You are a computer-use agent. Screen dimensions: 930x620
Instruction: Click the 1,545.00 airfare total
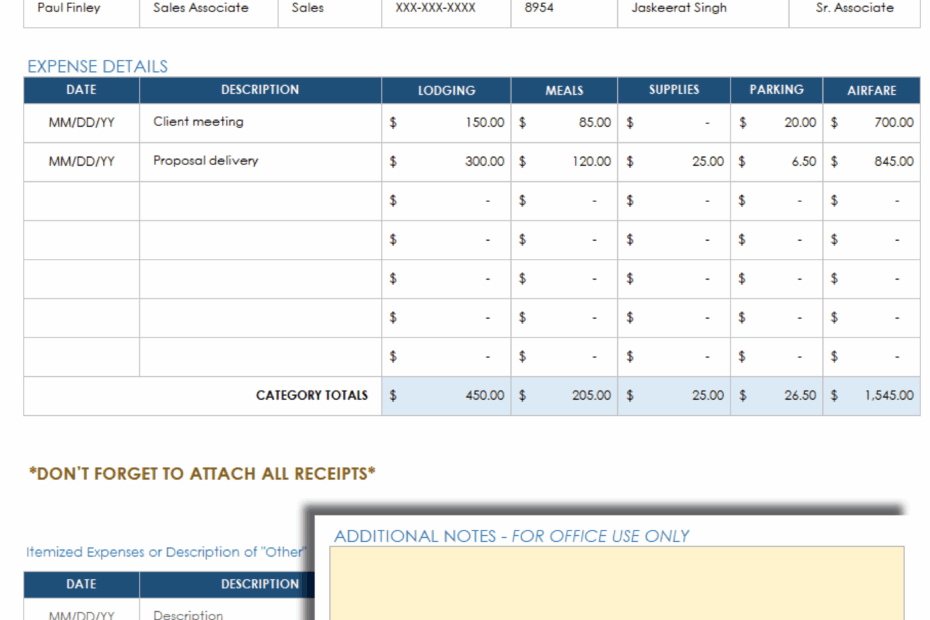pos(889,395)
